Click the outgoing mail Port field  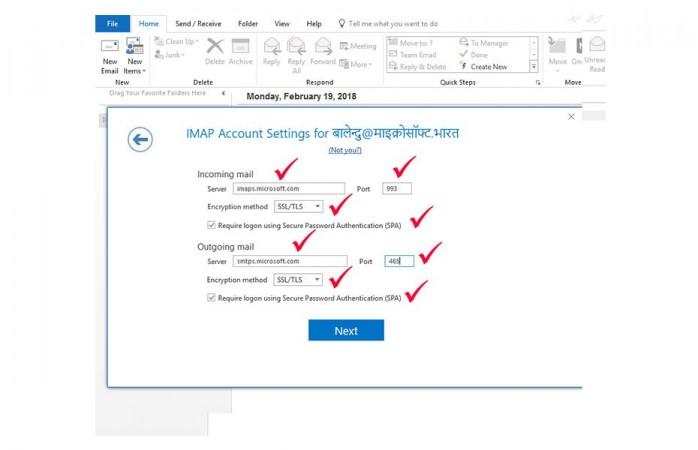399,261
